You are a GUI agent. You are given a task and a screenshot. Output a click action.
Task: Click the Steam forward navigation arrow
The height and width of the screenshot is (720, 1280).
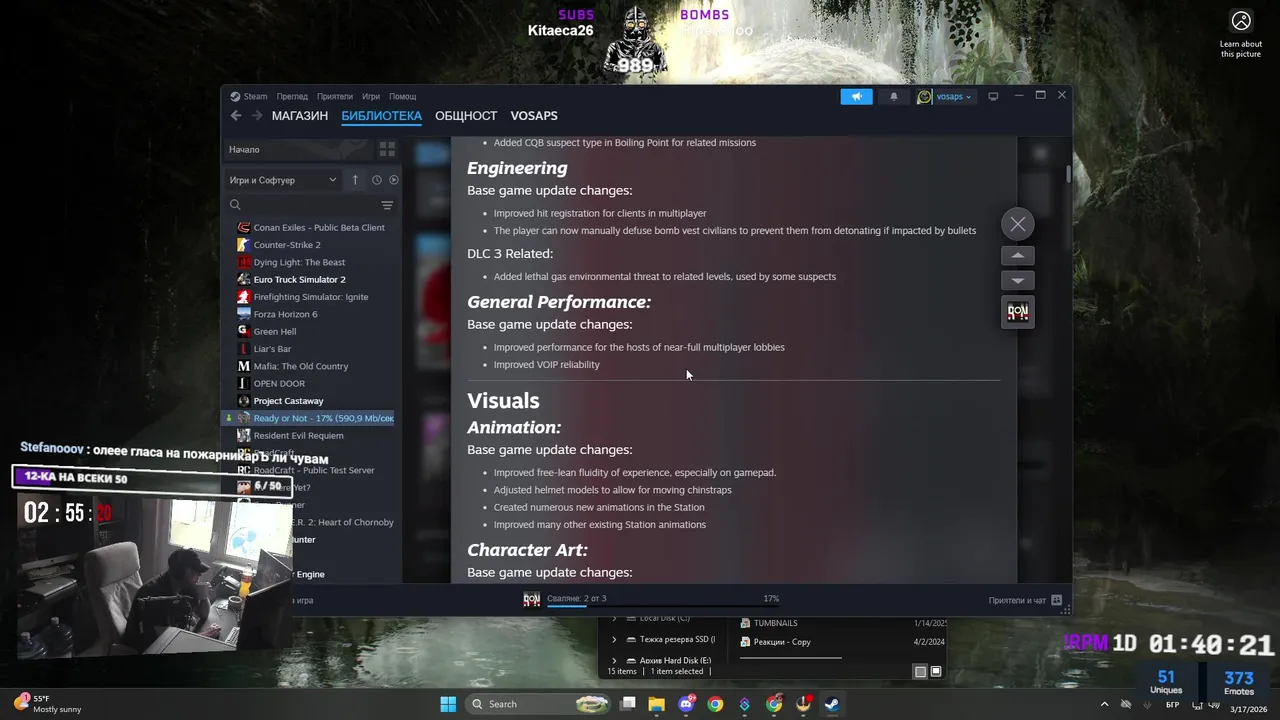point(257,116)
